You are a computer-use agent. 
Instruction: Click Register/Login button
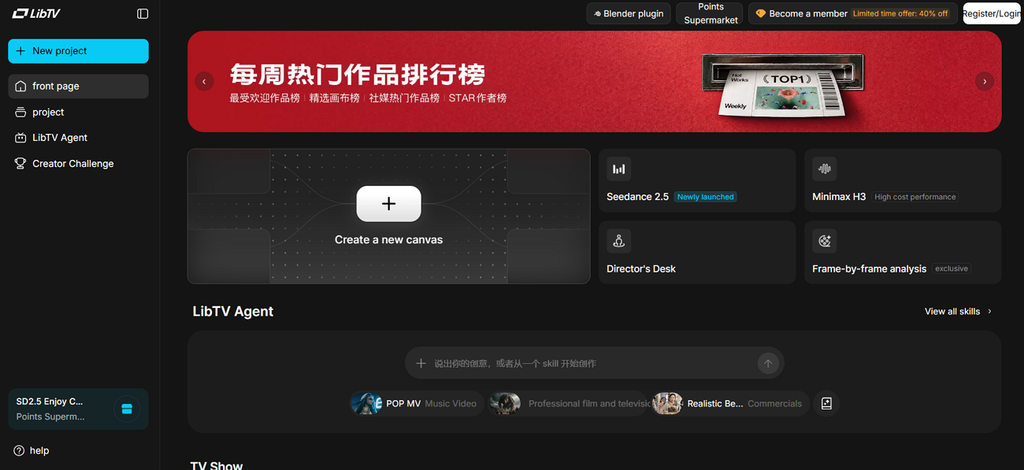coord(991,14)
